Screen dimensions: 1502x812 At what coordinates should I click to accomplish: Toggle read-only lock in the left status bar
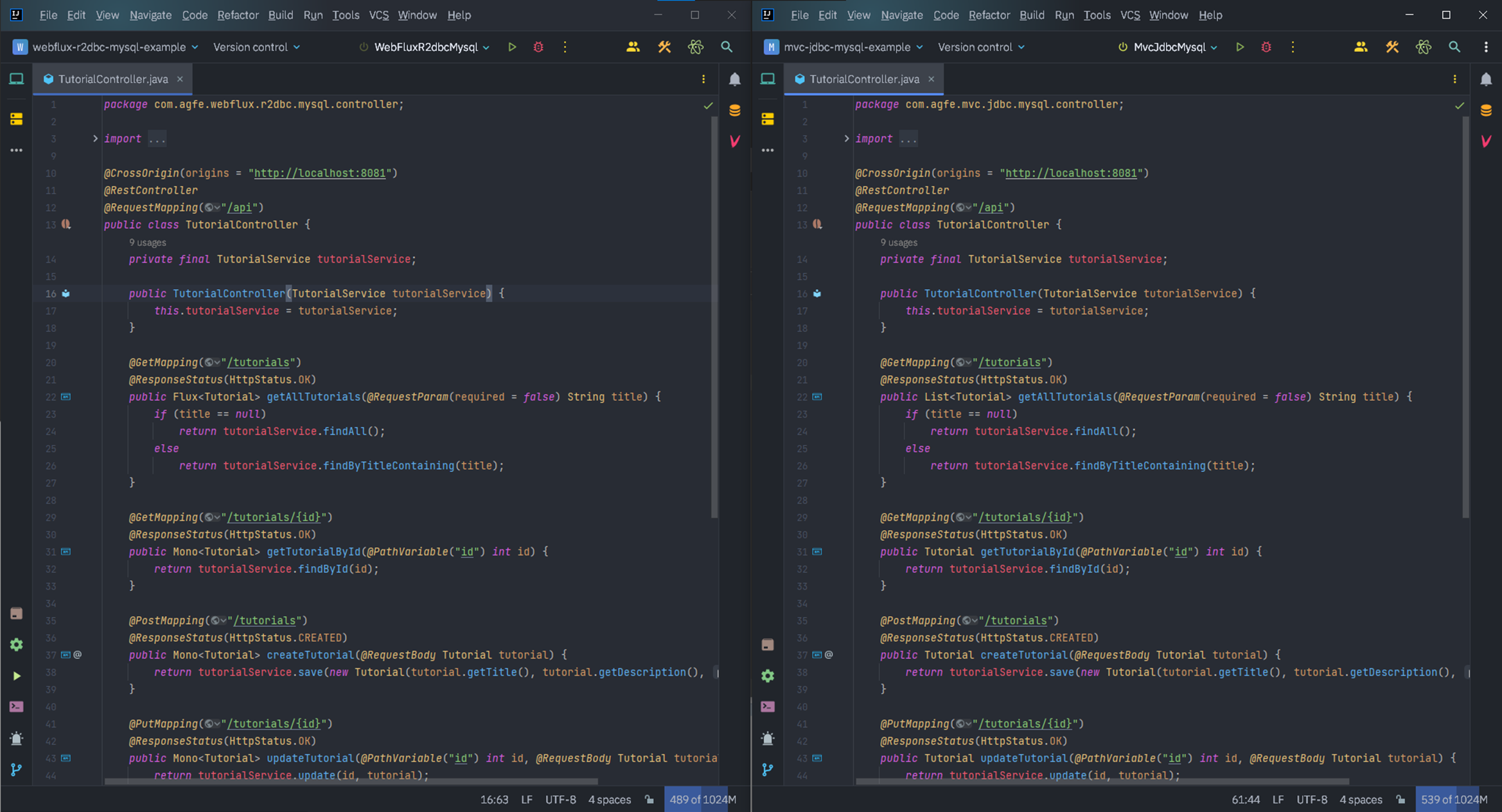(x=649, y=800)
